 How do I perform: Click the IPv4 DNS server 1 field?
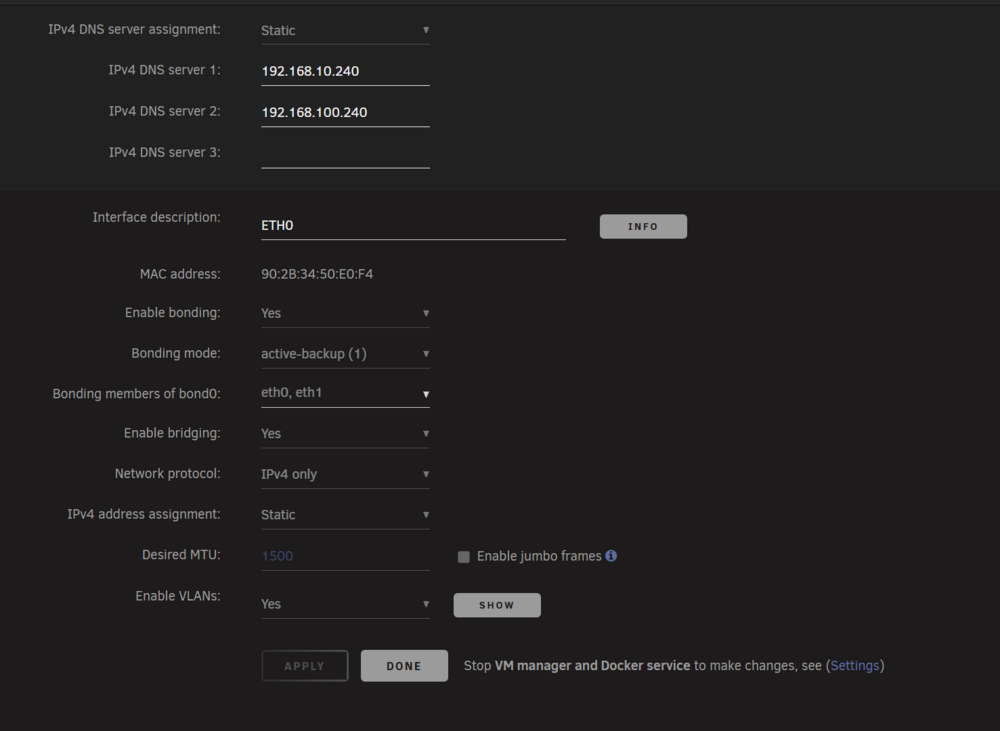(x=345, y=71)
